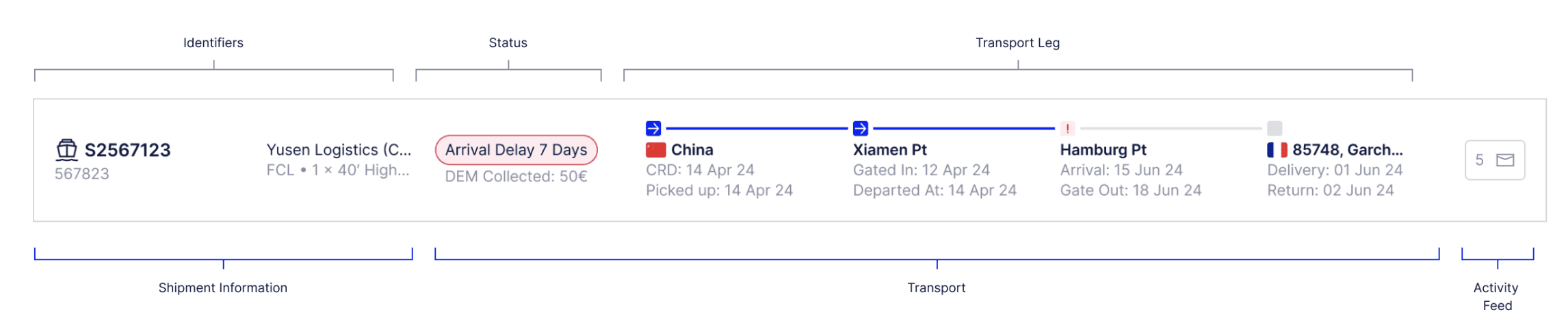Click the FCL container details text
The image size is (1568, 334).
(338, 170)
